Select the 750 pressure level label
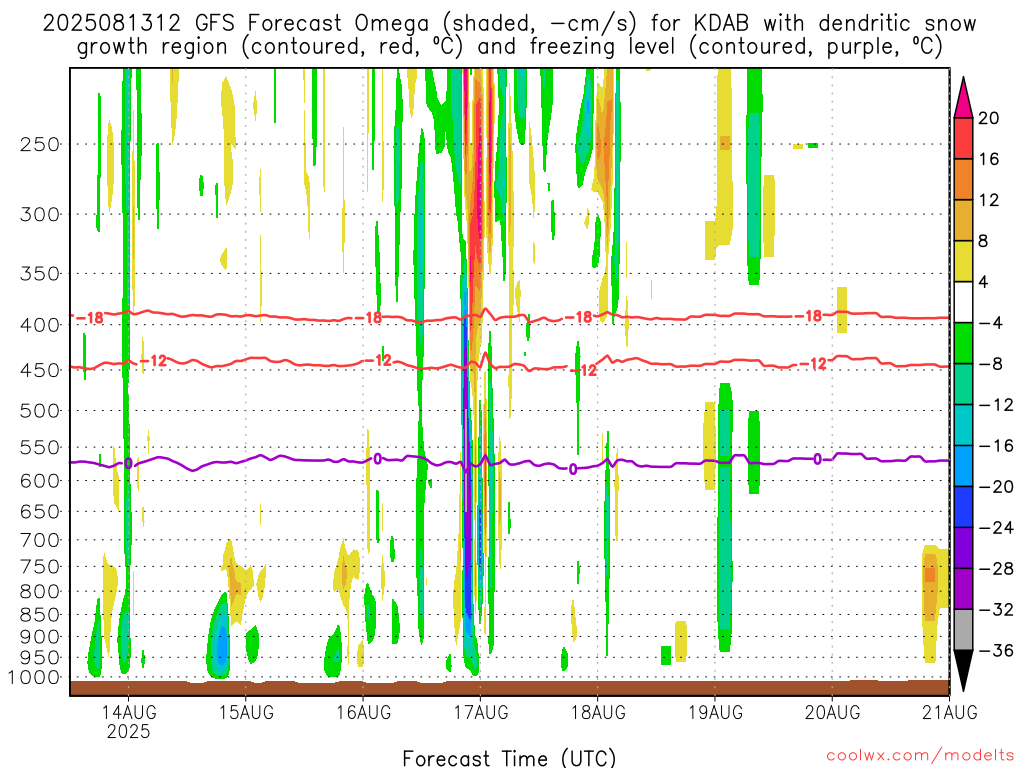 [x=40, y=567]
